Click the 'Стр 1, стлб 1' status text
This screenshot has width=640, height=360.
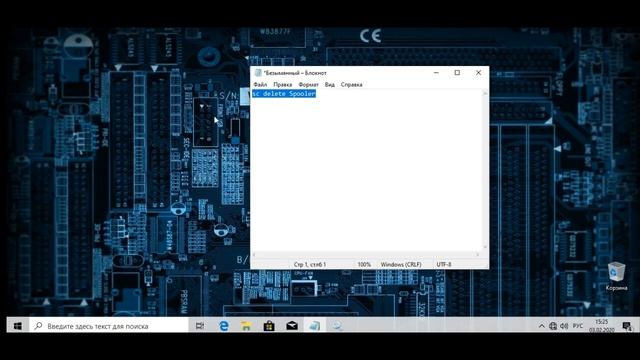[310, 264]
